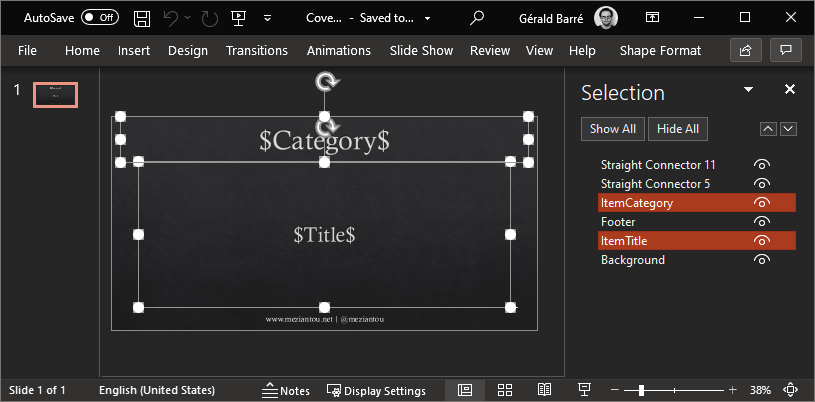
Task: Switch to Reading View icon
Action: pyautogui.click(x=544, y=390)
